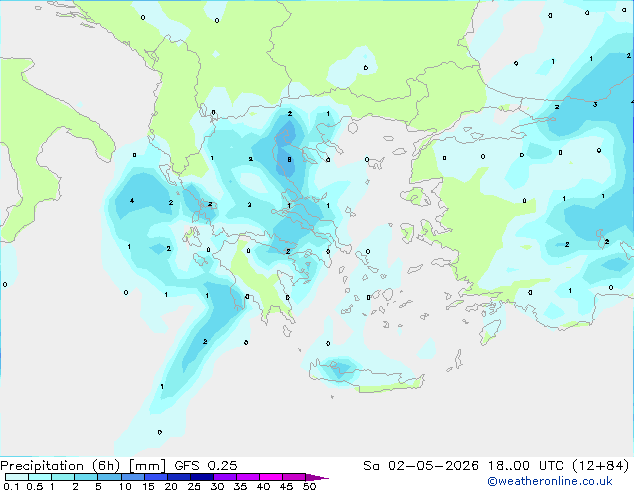Click the purple arrow tip ending the legend
The image size is (634, 490).
tap(317, 477)
